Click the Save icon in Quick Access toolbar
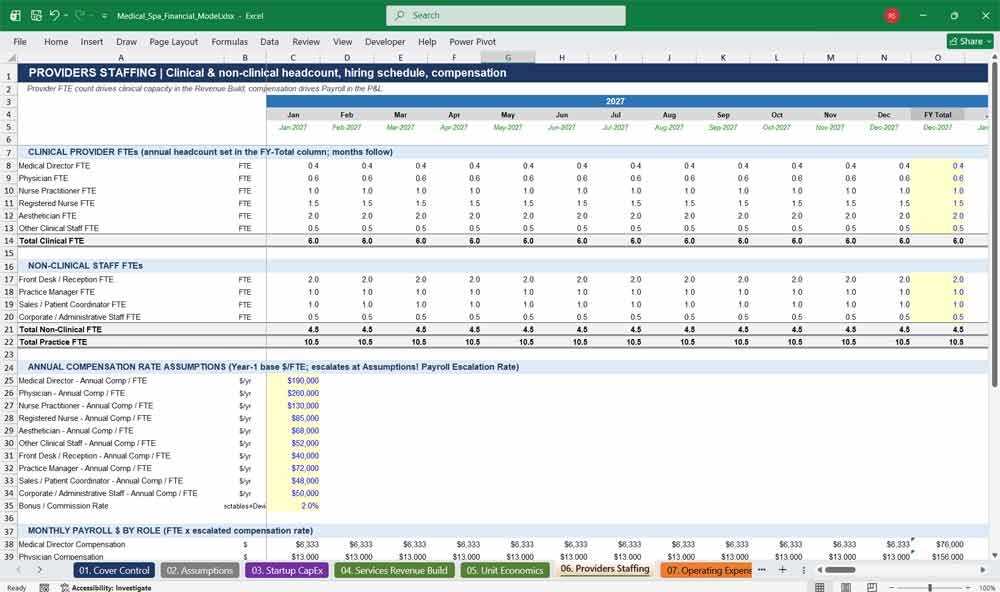This screenshot has width=1000, height=592. pyautogui.click(x=36, y=15)
